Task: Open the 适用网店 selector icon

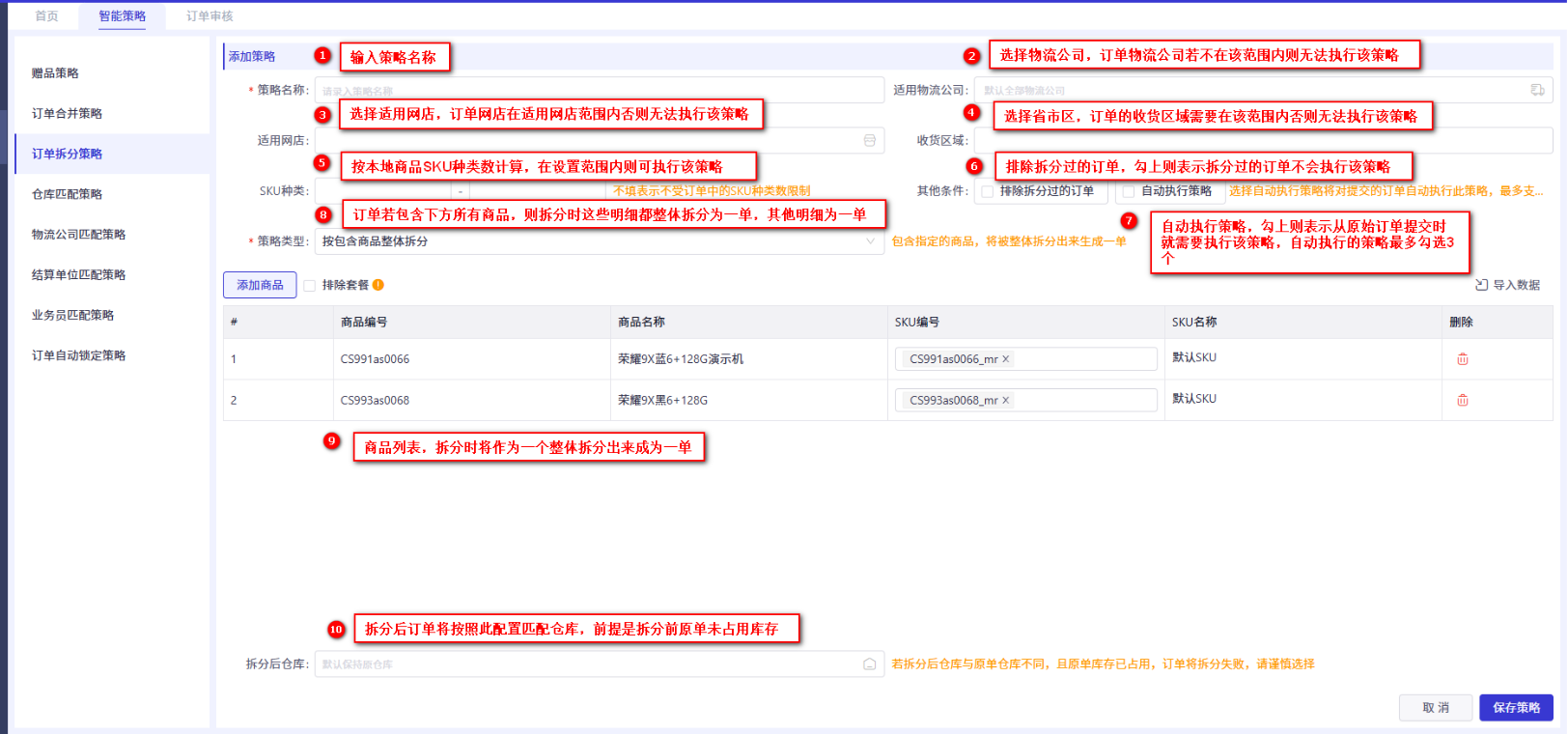Action: pyautogui.click(x=869, y=140)
